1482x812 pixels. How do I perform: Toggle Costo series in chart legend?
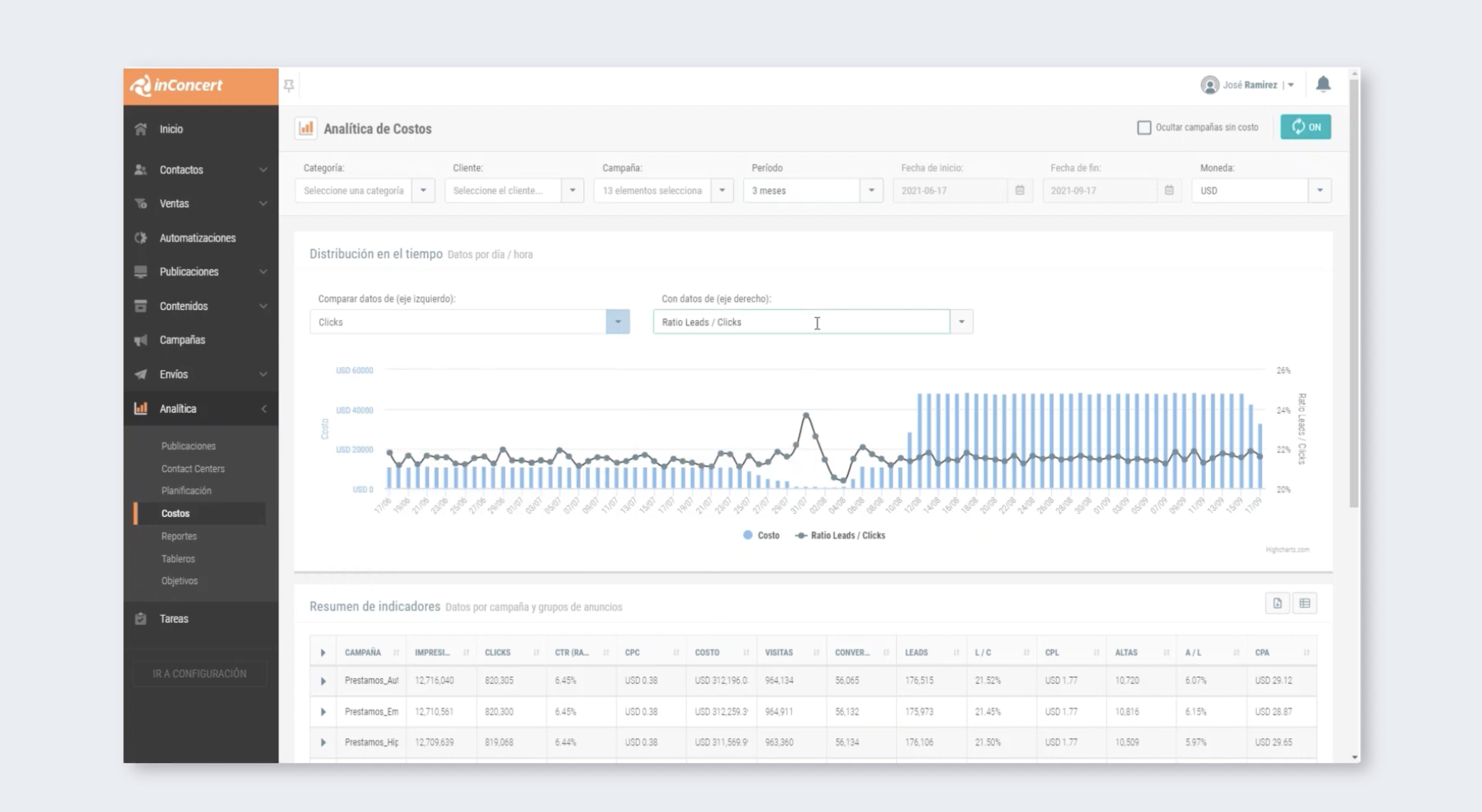(761, 535)
